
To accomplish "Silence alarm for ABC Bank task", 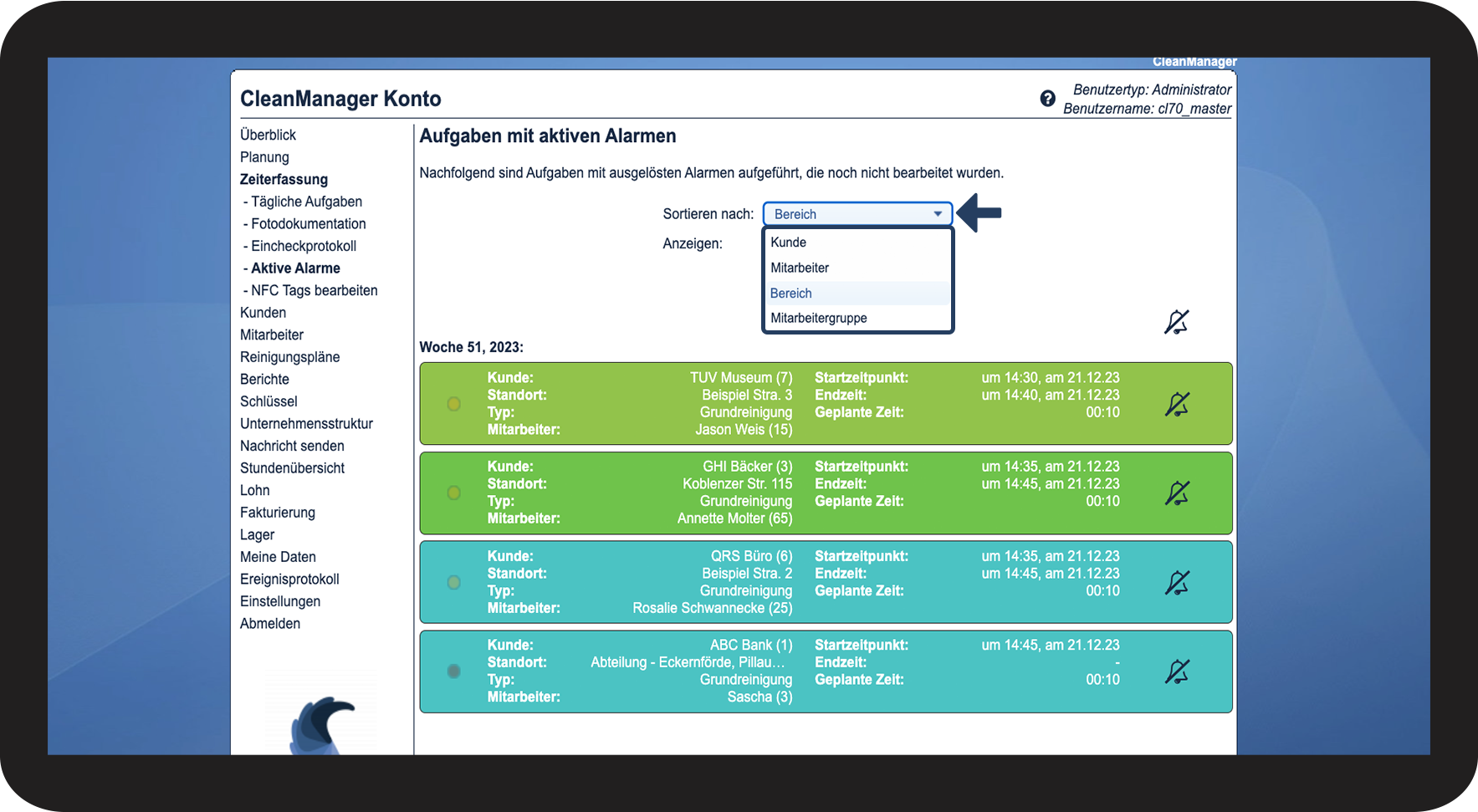I will (1177, 672).
